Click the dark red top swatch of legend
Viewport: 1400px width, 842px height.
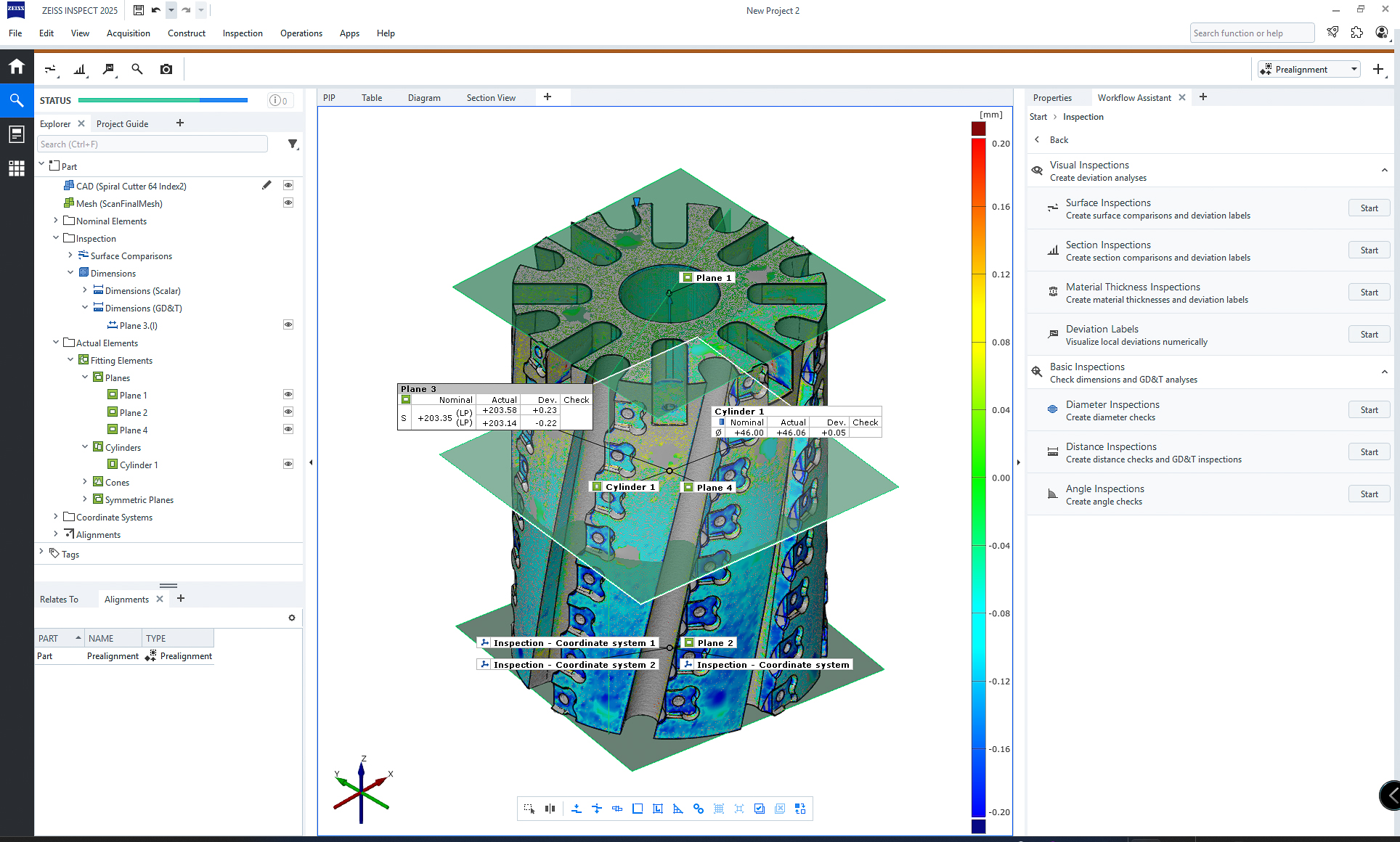click(x=979, y=128)
